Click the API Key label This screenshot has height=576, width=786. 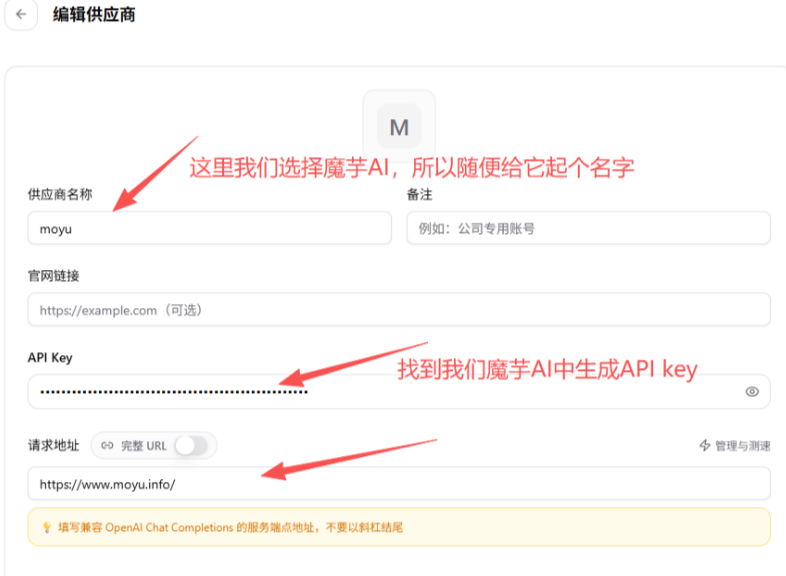tap(50, 357)
